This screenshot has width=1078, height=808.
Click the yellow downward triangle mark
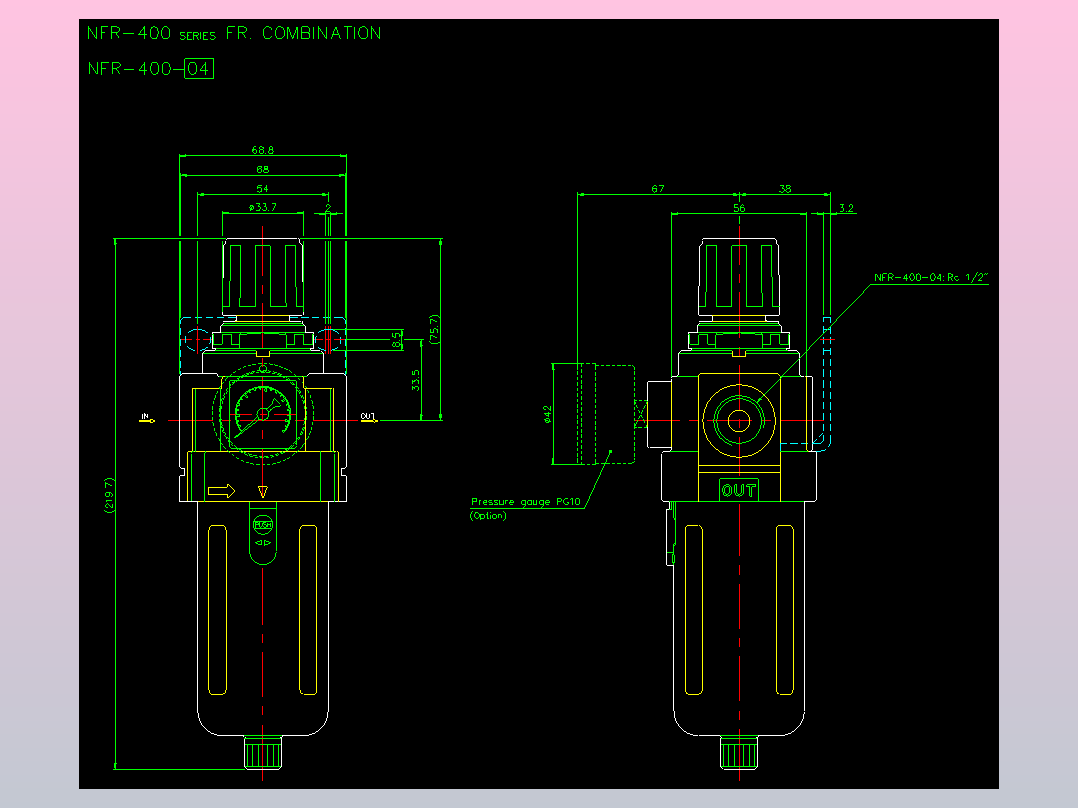(263, 492)
